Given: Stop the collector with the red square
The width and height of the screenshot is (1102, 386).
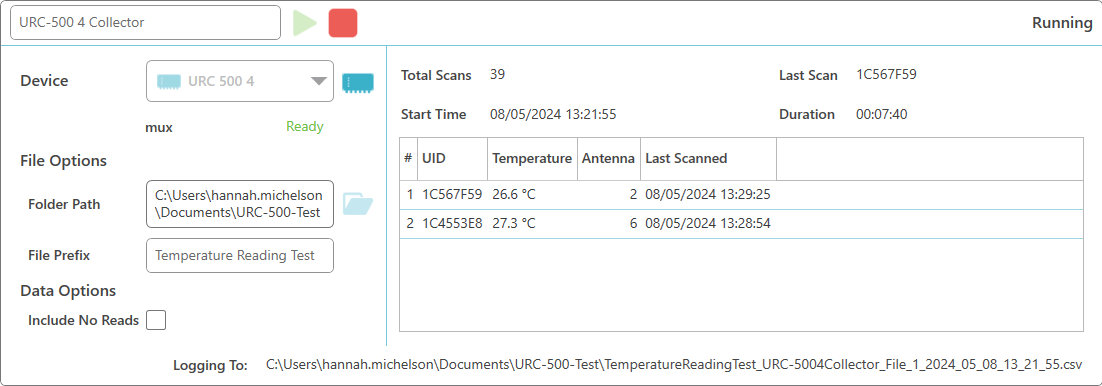Looking at the screenshot, I should click(x=343, y=23).
